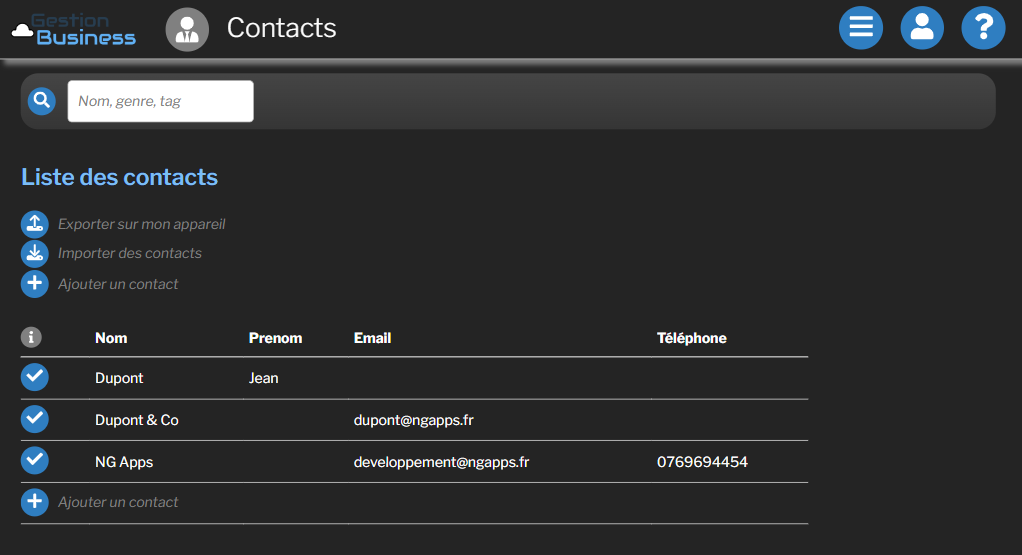Click the Gestion Business logo
This screenshot has height=555, width=1022.
(x=74, y=29)
